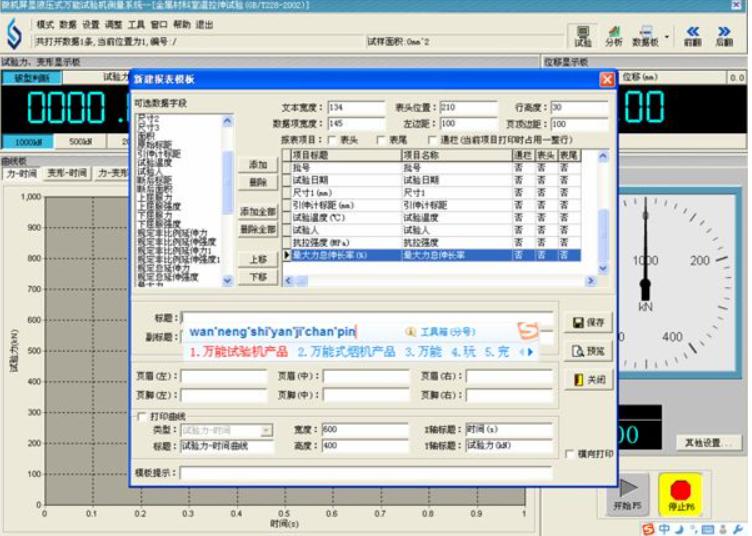Go to next record with 后翻

(724, 36)
